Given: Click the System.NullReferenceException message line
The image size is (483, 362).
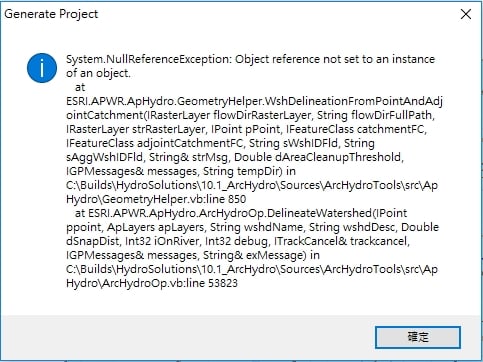Looking at the screenshot, I should coord(250,59).
